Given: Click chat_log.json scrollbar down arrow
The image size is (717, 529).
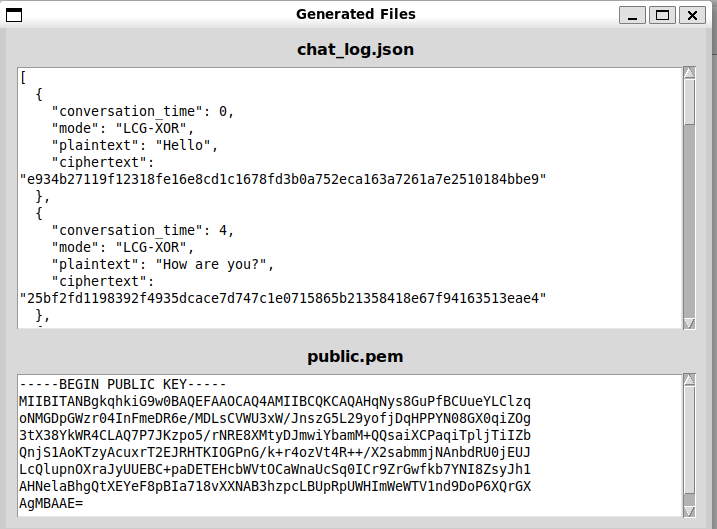Looking at the screenshot, I should point(689,322).
